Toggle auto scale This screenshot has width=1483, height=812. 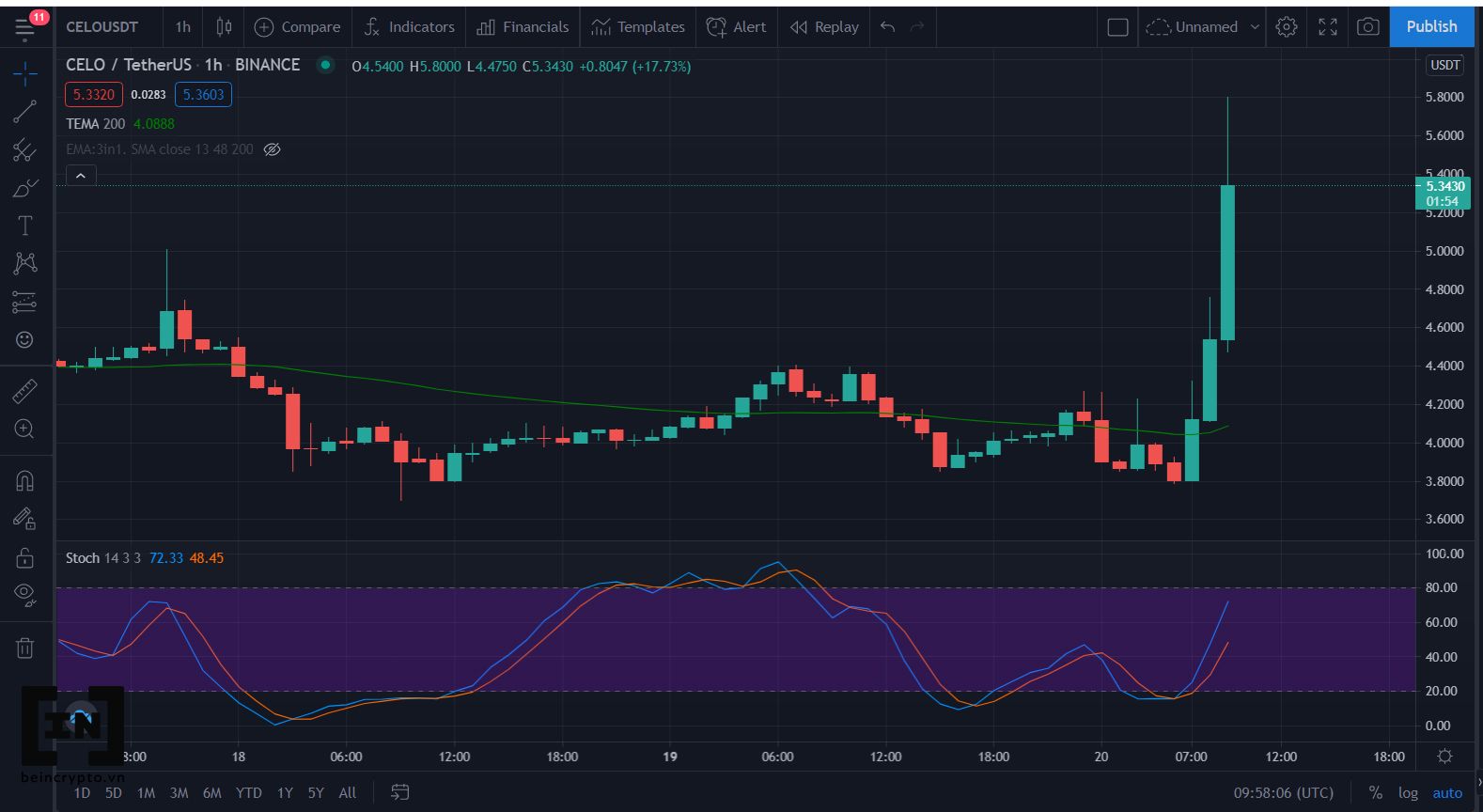tap(1447, 792)
